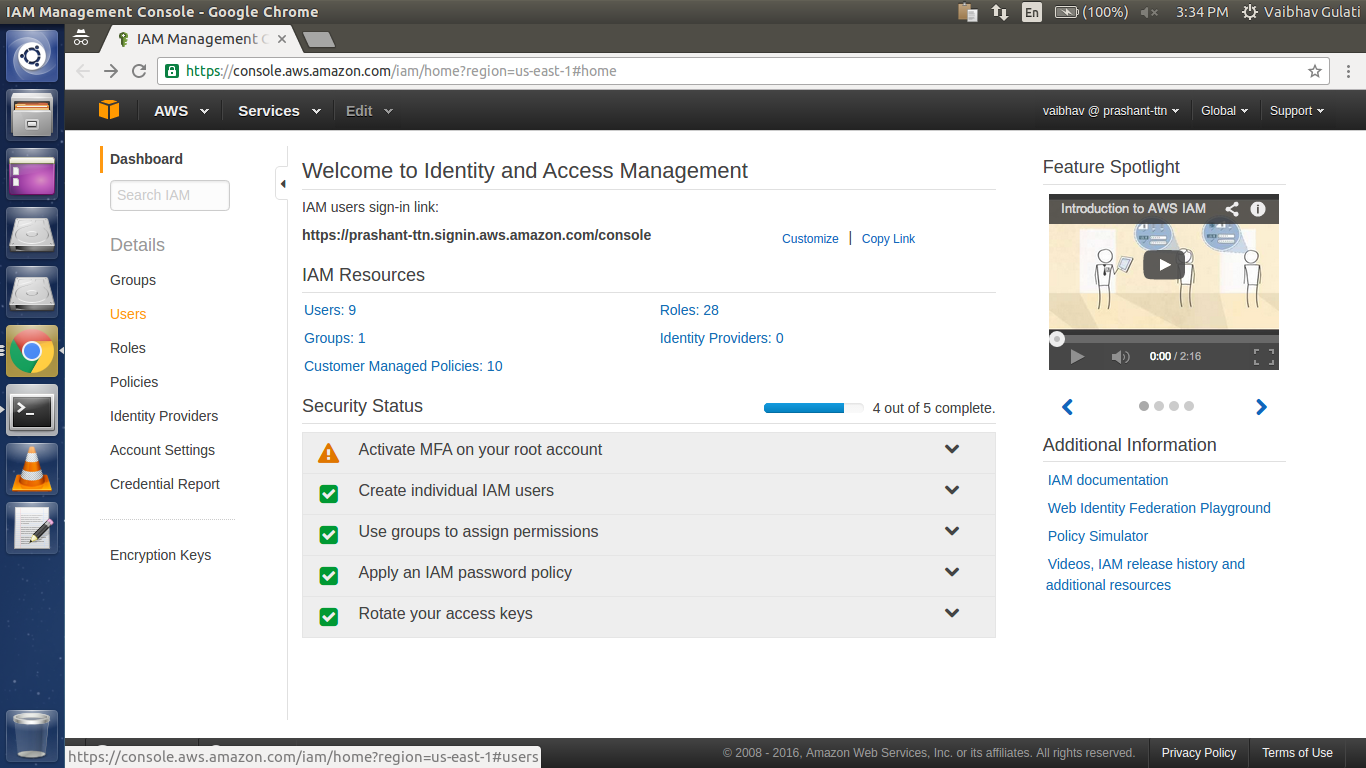Open a new browser tab
1366x768 pixels.
pos(319,40)
